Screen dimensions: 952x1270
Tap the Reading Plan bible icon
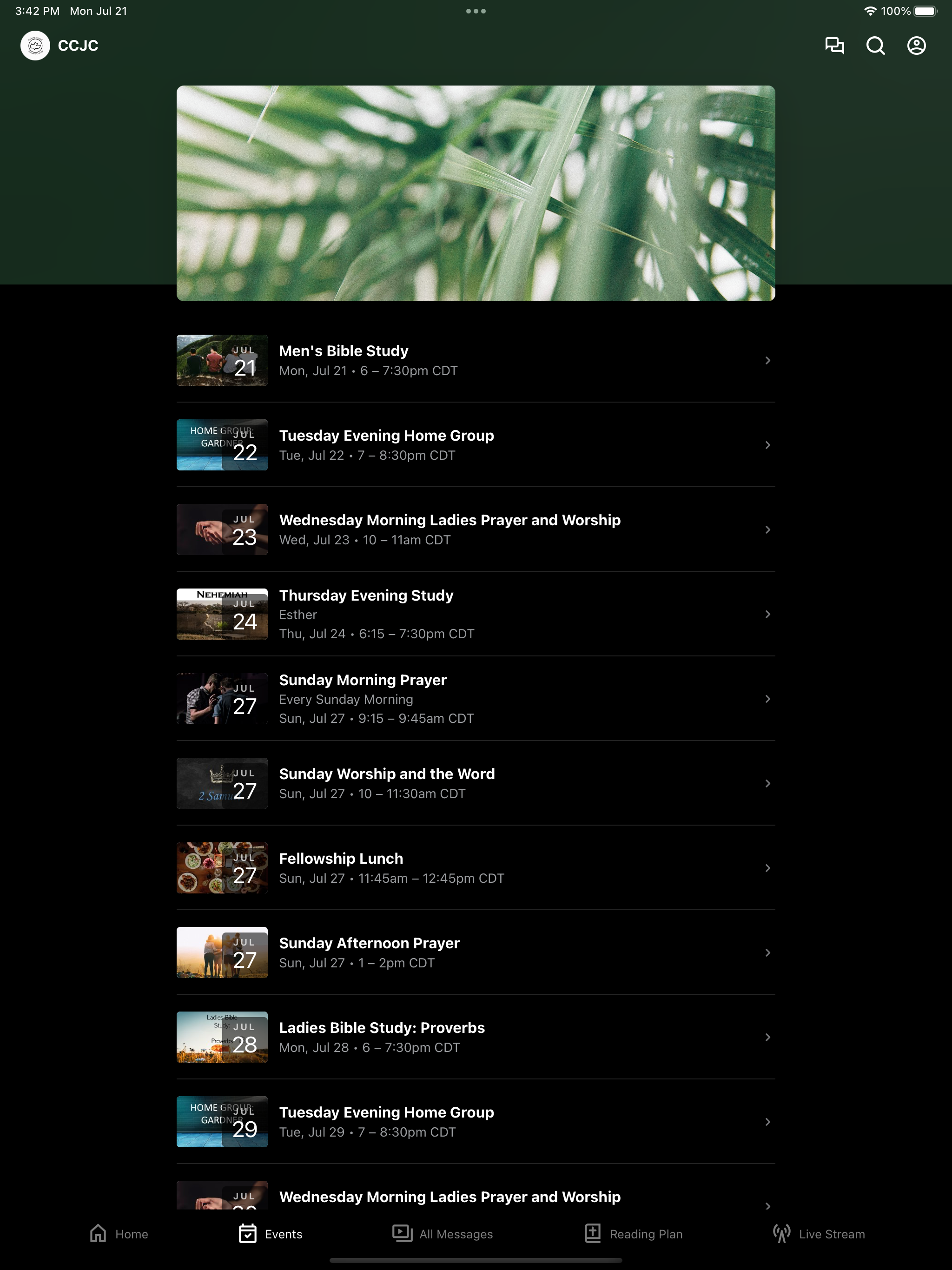[x=593, y=1233]
